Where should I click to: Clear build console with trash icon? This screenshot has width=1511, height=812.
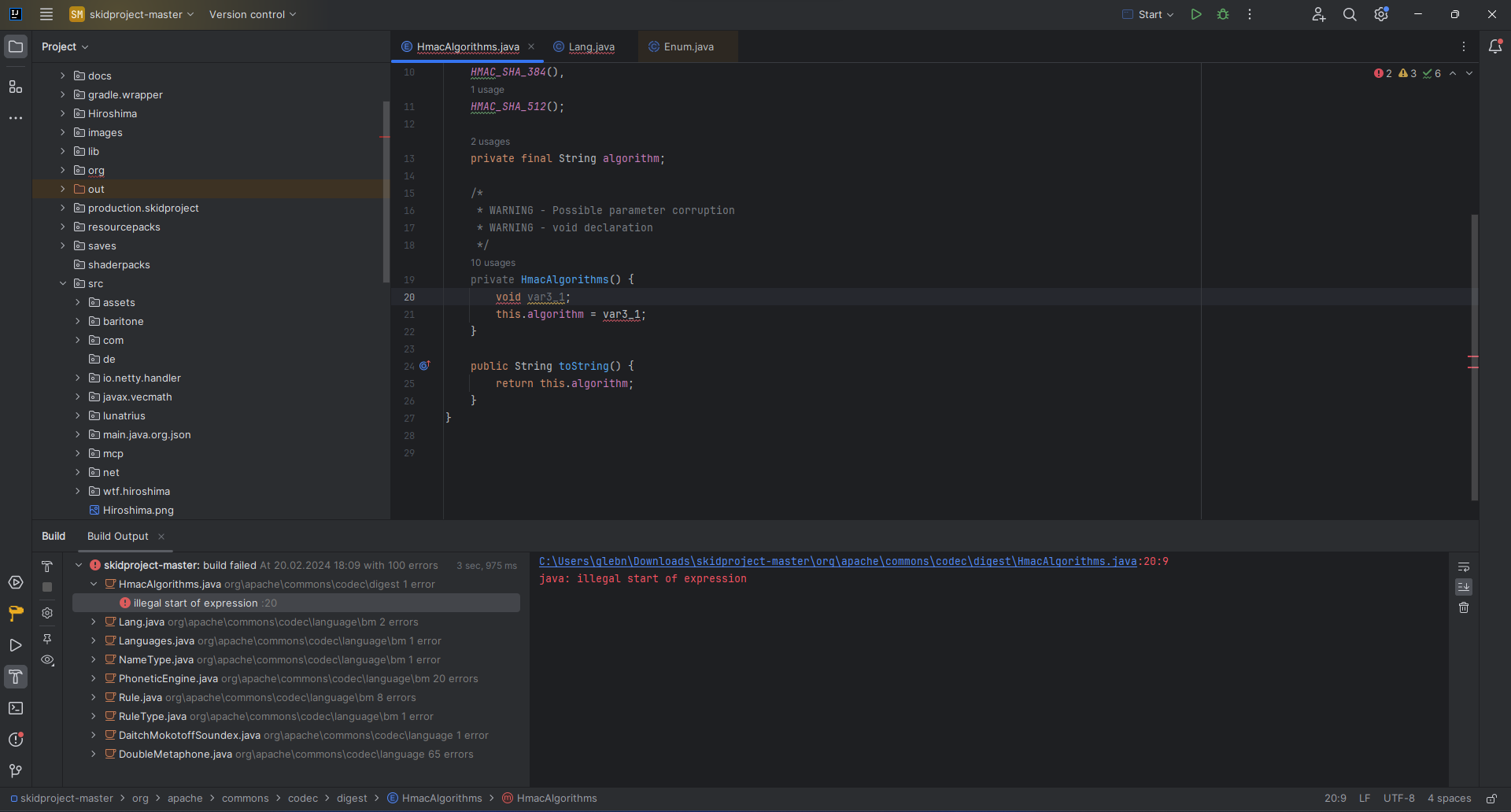tap(1464, 607)
